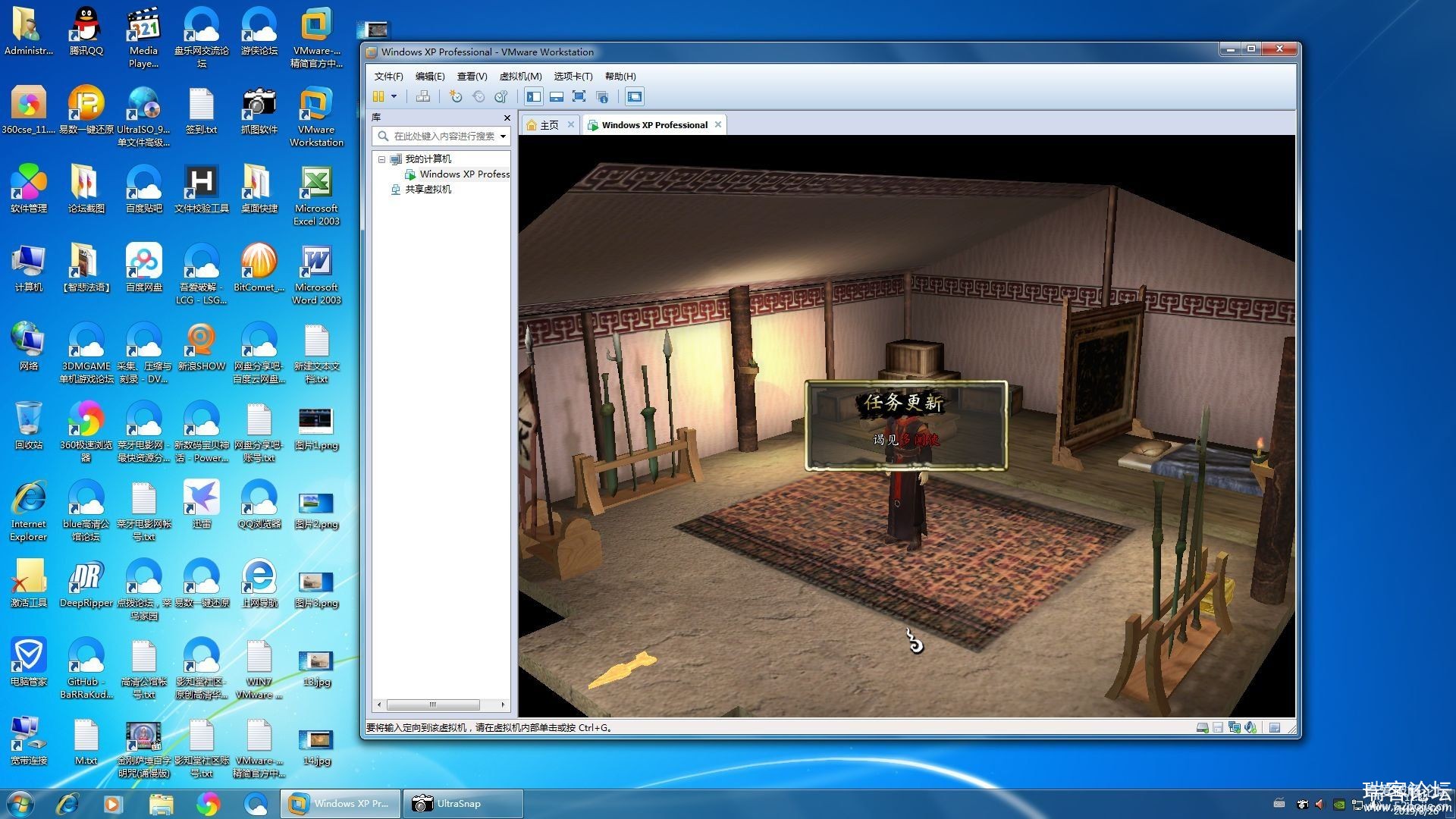The width and height of the screenshot is (1456, 819).
Task: Click the hard disk status bar icon
Action: 1202,728
